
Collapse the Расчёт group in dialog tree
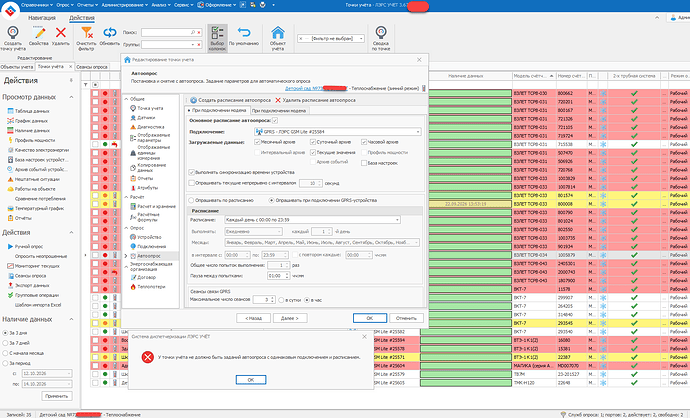tap(126, 197)
